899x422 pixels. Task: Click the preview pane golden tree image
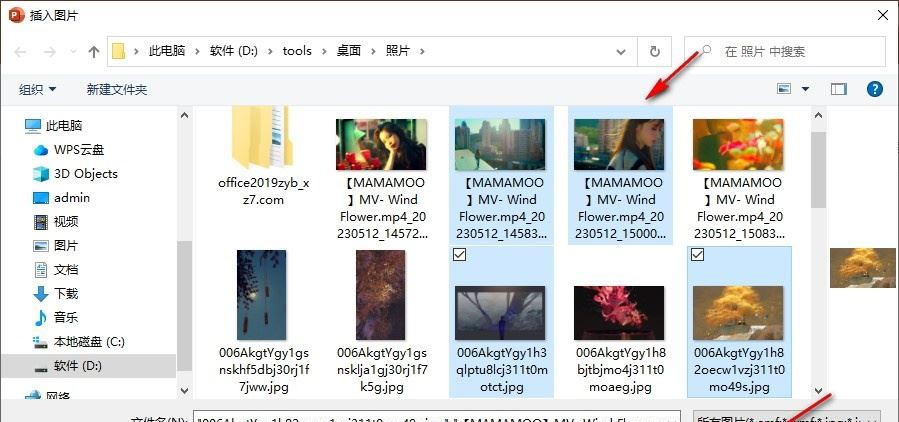pos(863,267)
